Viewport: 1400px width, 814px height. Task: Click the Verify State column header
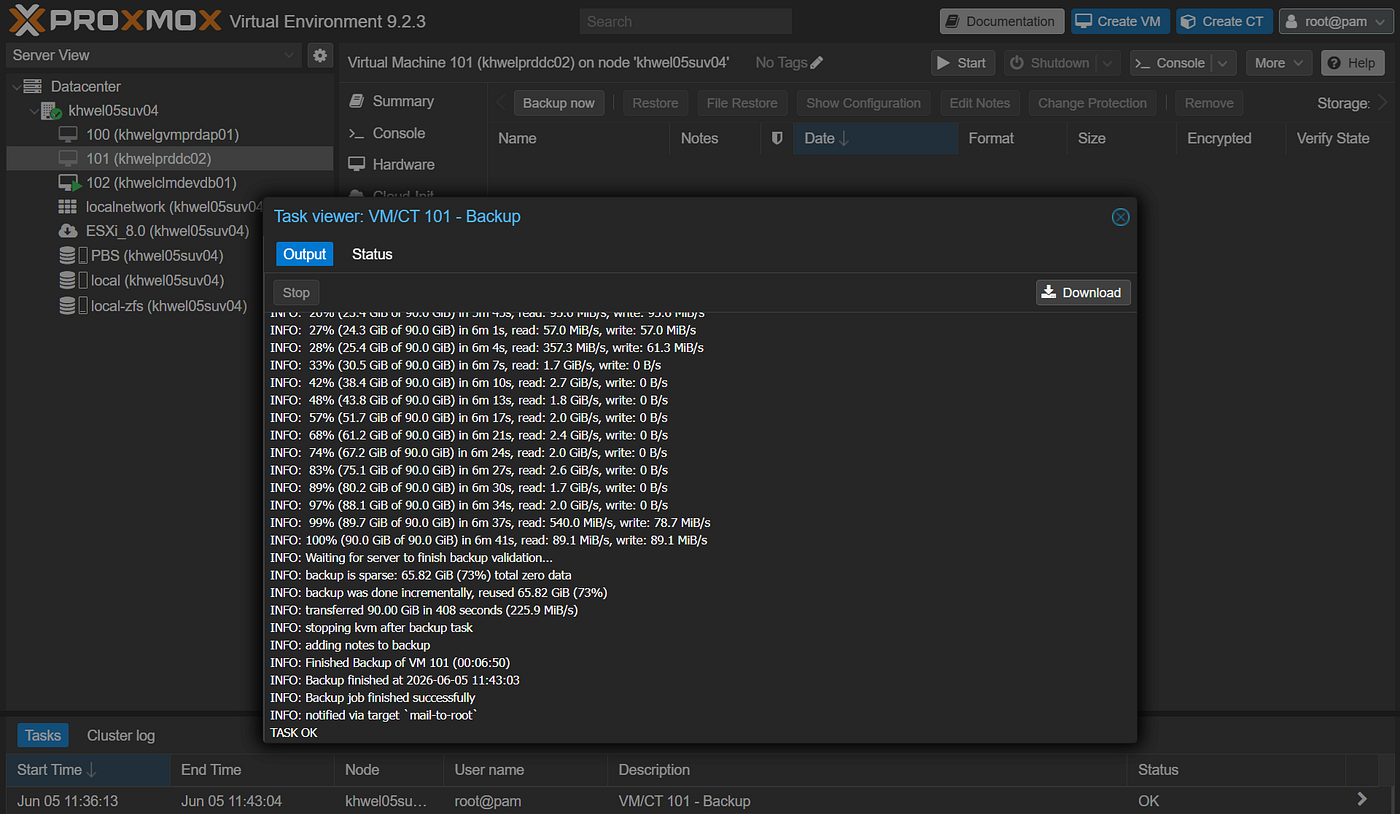(1333, 139)
